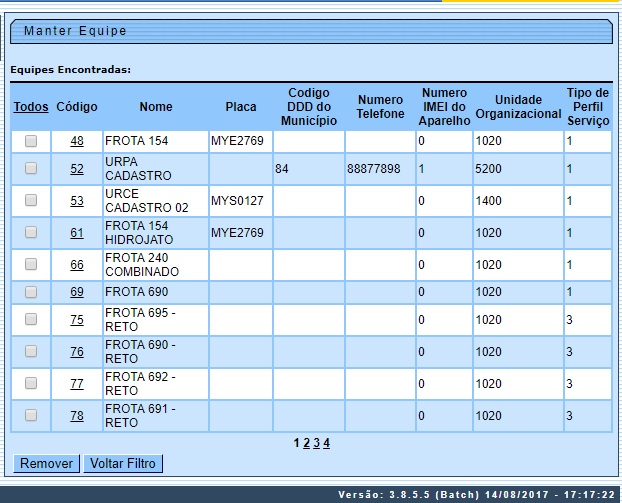Open code 77 for FROTA 692 - RETO

(77, 384)
